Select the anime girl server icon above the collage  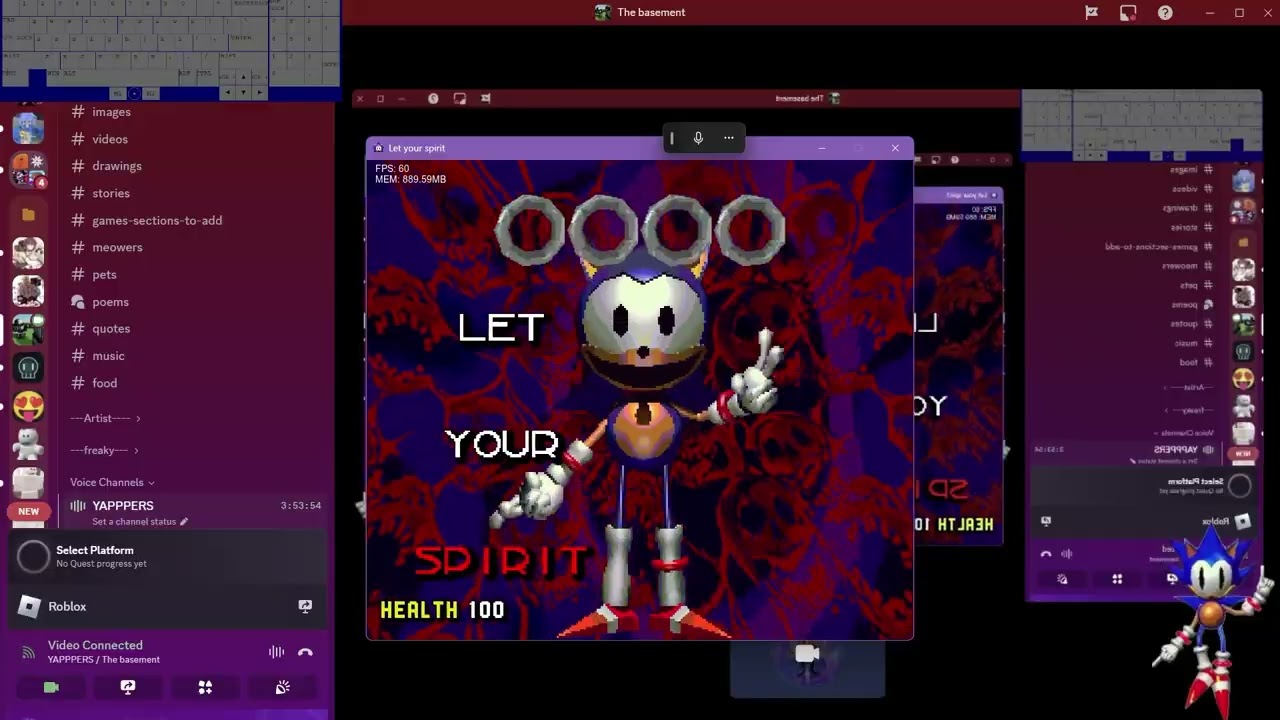pyautogui.click(x=28, y=253)
